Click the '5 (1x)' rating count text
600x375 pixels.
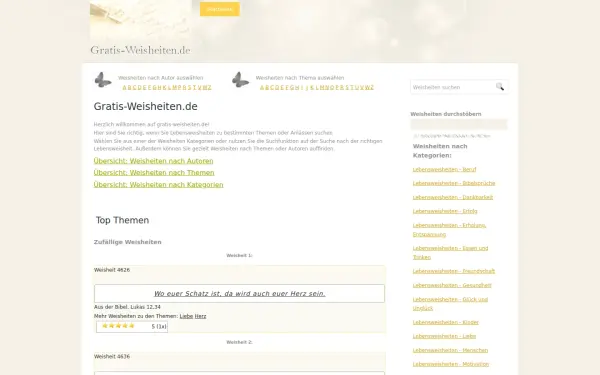pos(159,326)
